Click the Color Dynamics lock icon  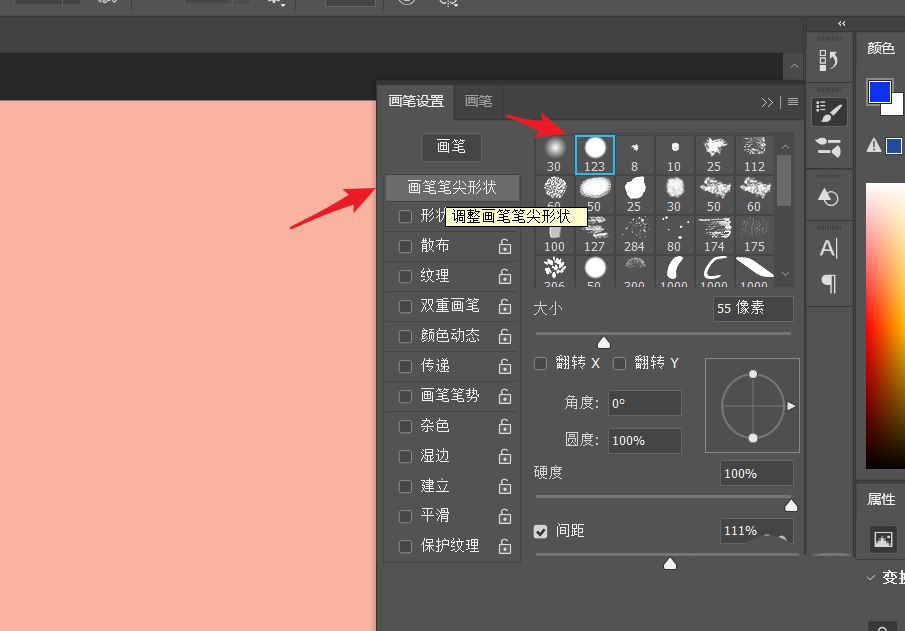[x=505, y=336]
